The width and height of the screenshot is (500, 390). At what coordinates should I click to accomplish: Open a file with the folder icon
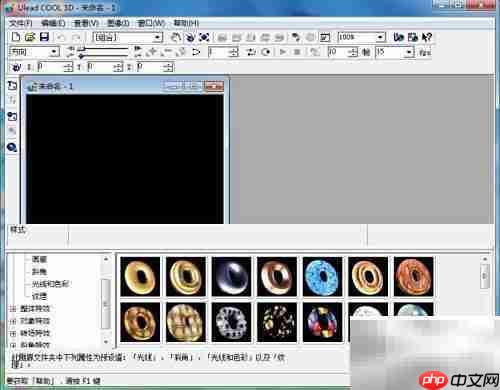click(x=30, y=37)
